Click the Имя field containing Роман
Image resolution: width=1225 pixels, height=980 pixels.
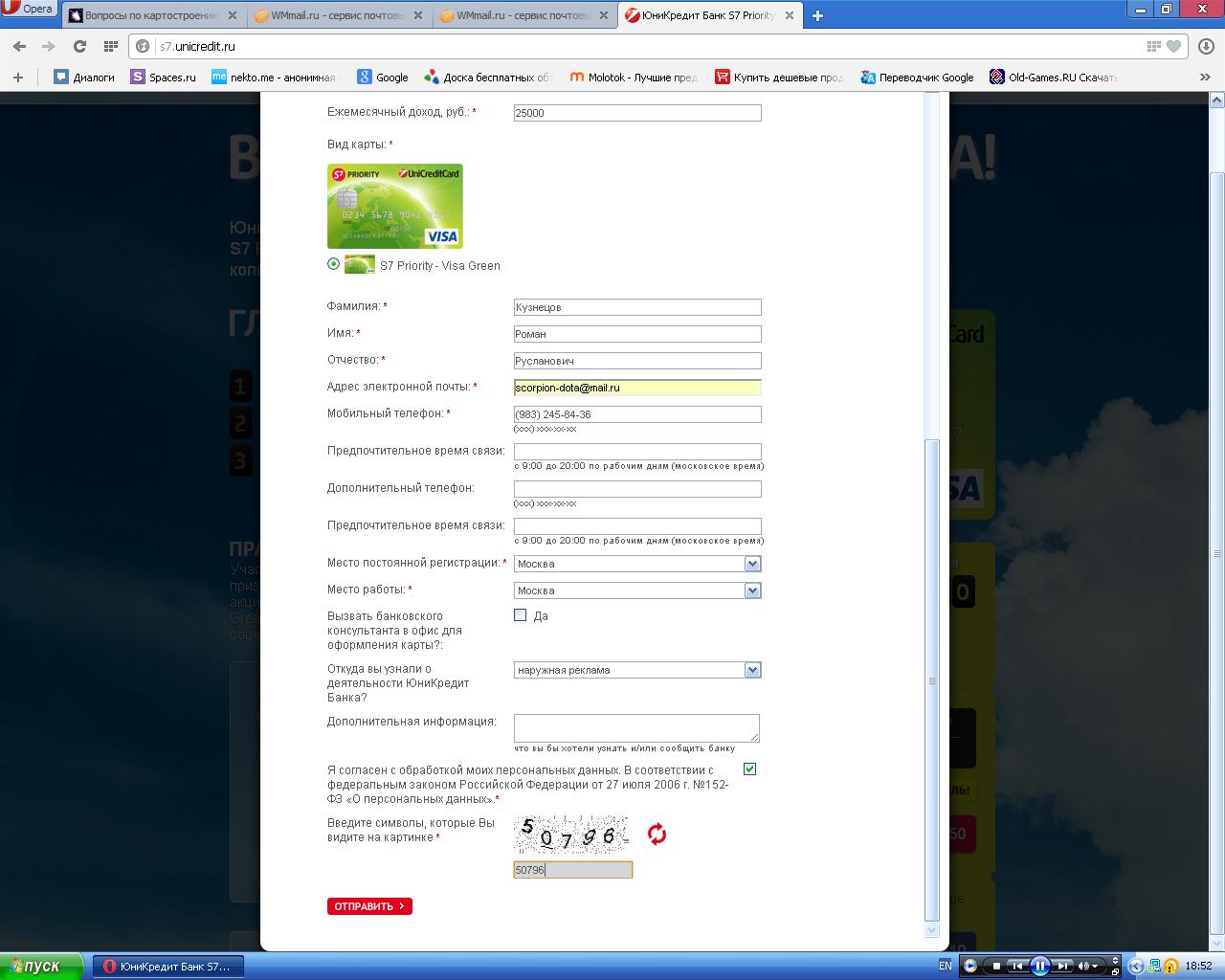[x=637, y=334]
